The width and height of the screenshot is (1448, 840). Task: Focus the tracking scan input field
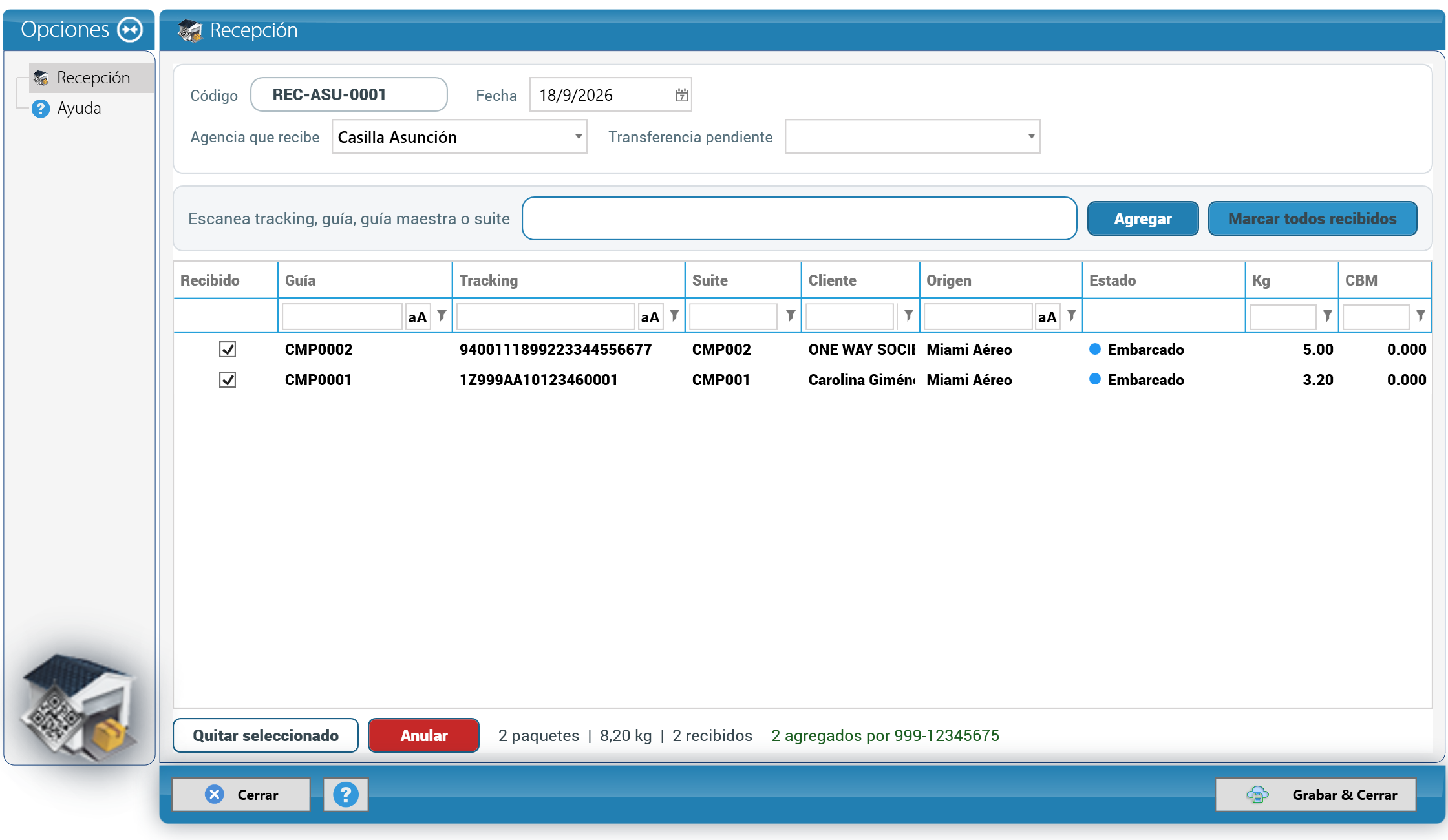[799, 218]
